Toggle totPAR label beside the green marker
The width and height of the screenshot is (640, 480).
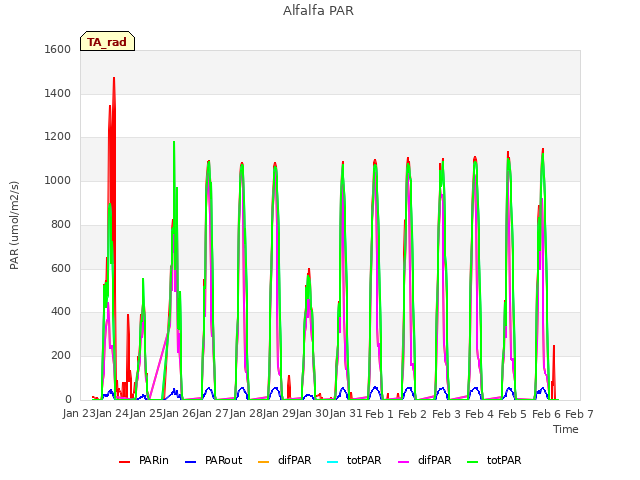coord(504,460)
